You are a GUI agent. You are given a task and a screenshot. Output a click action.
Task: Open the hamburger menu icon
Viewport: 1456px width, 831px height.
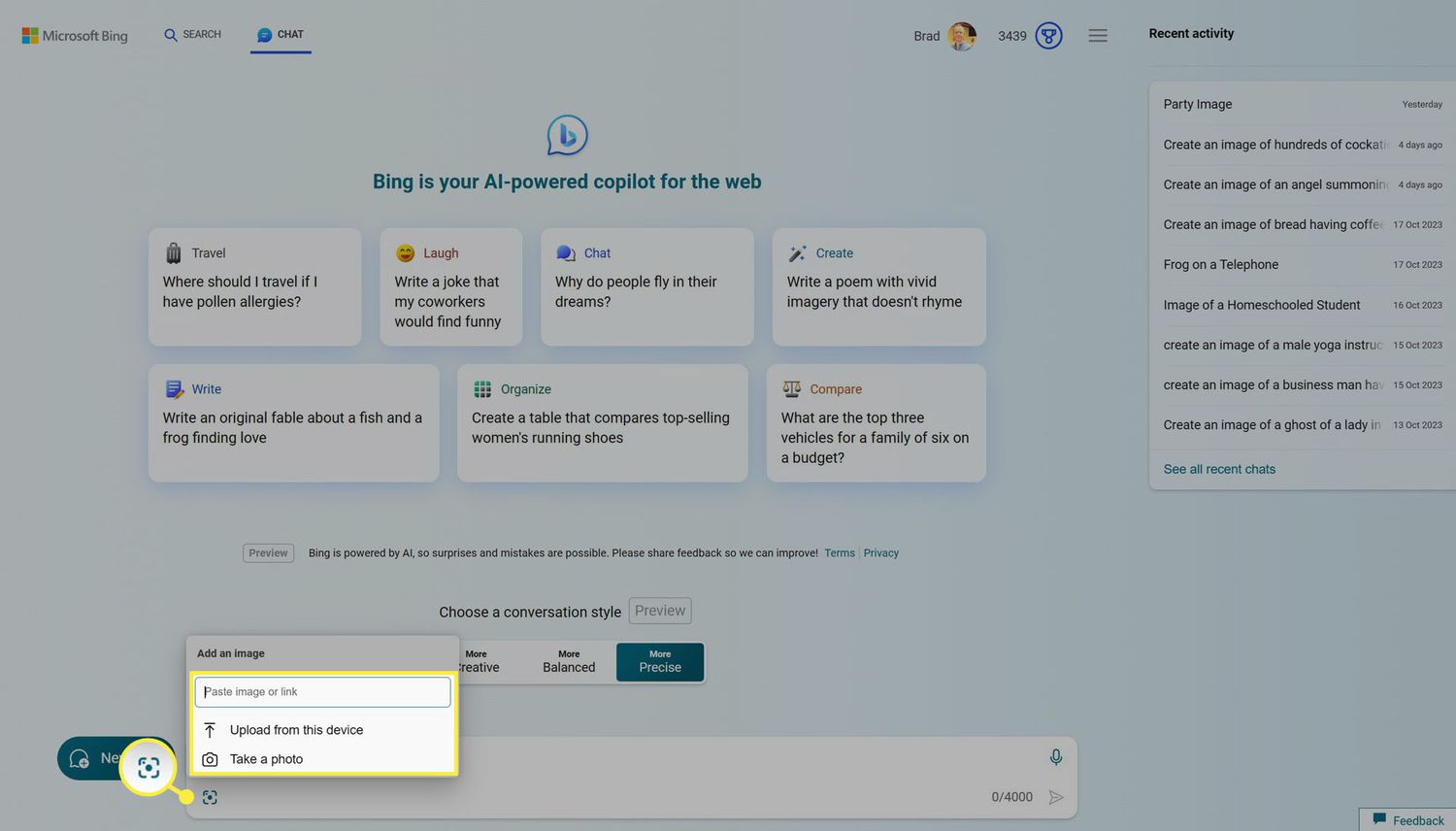click(1098, 36)
